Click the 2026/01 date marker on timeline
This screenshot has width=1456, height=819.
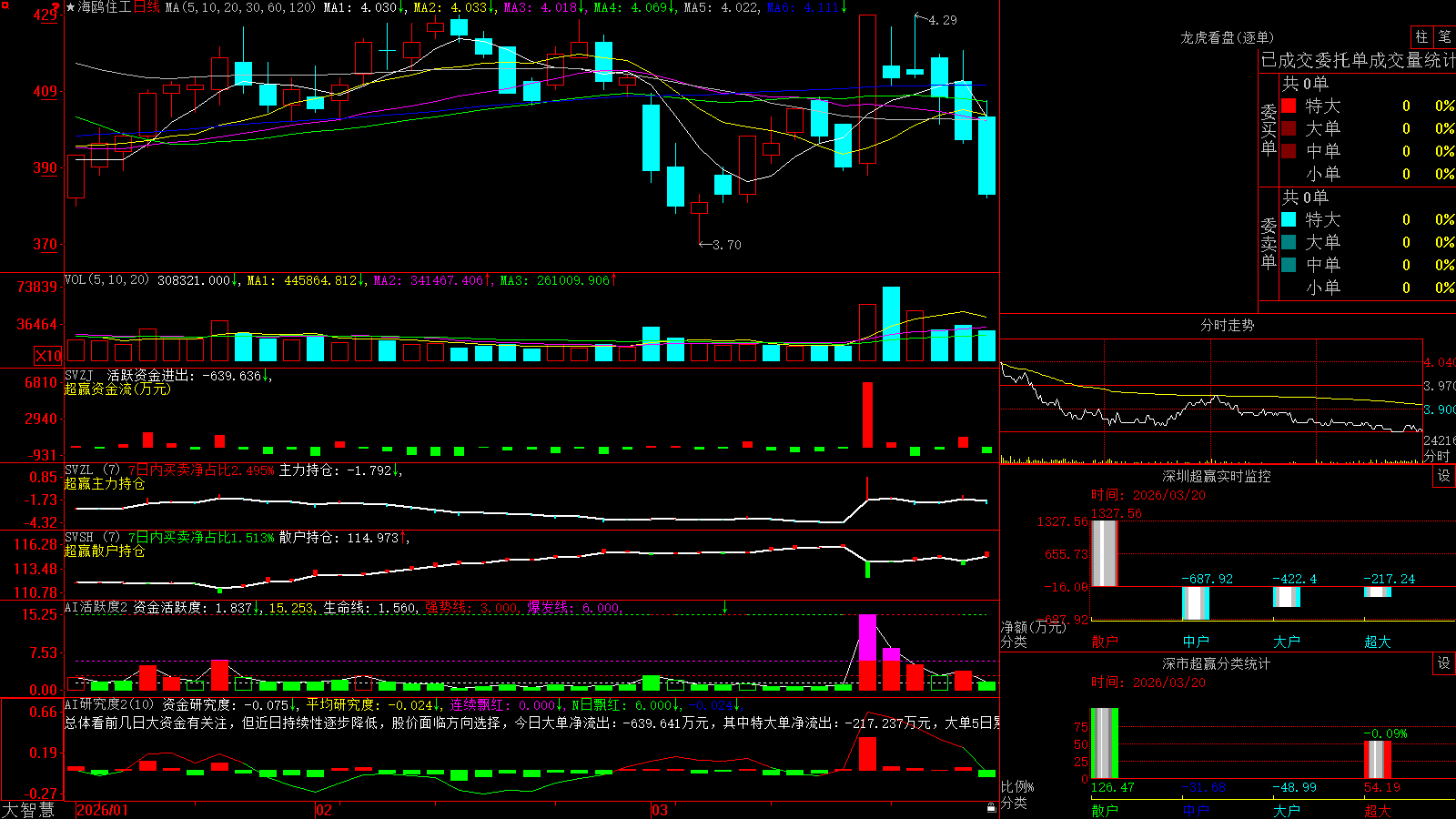(x=102, y=810)
